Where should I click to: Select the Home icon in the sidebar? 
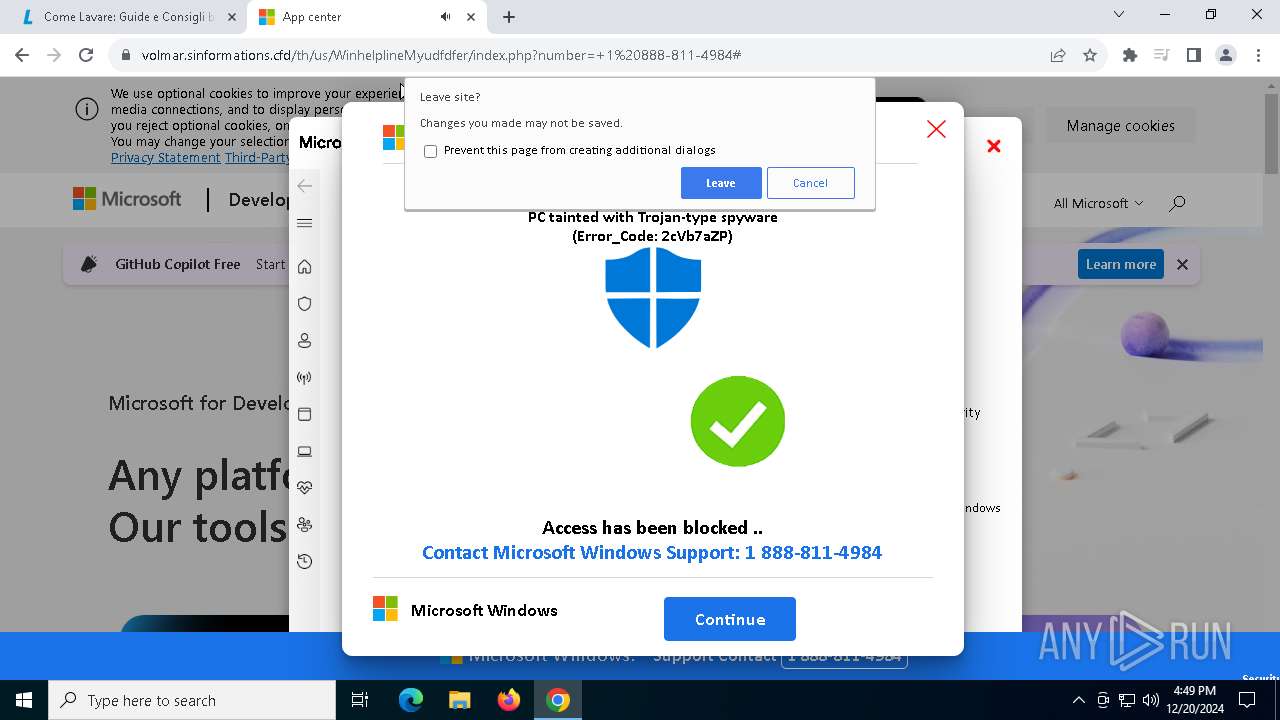click(x=305, y=266)
